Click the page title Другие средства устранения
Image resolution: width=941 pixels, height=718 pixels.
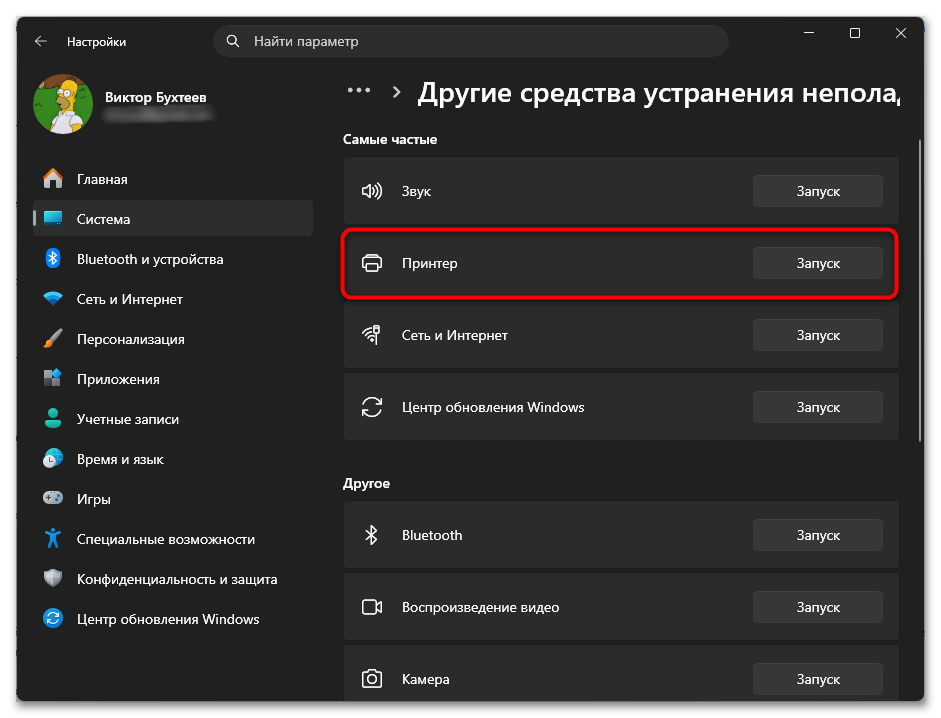[658, 93]
